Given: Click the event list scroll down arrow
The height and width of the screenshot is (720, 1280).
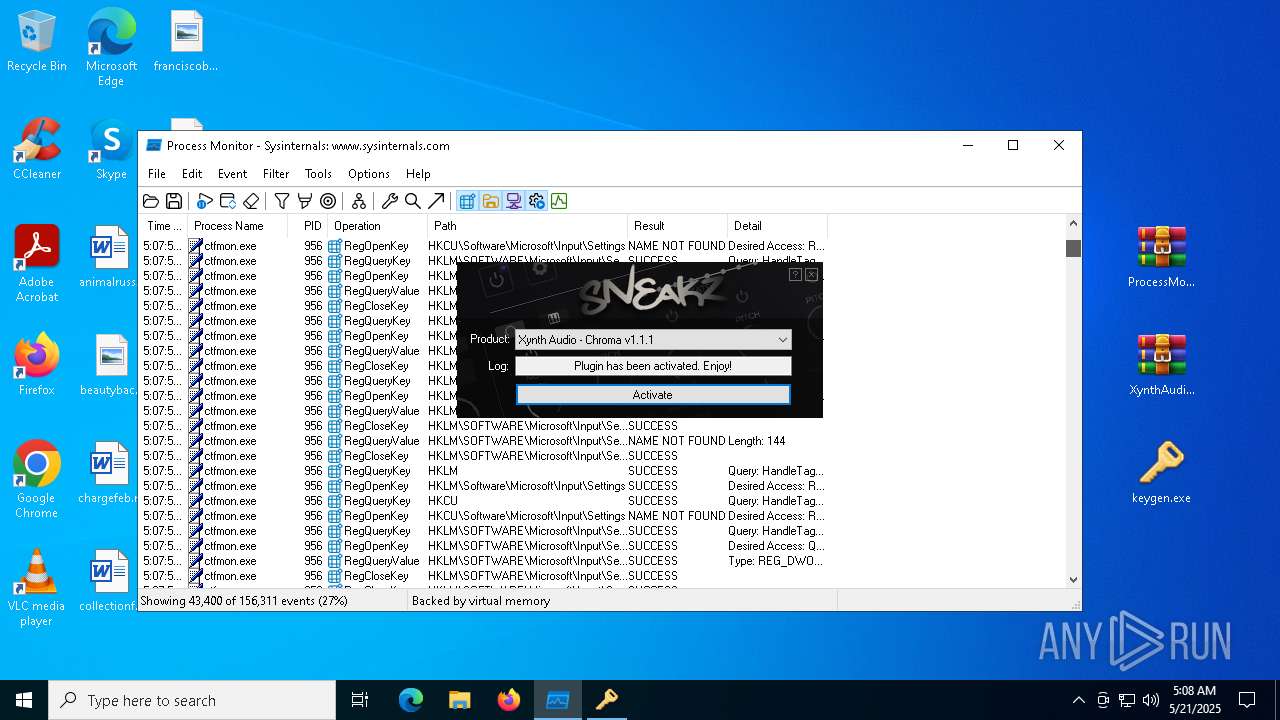Looking at the screenshot, I should tap(1073, 579).
